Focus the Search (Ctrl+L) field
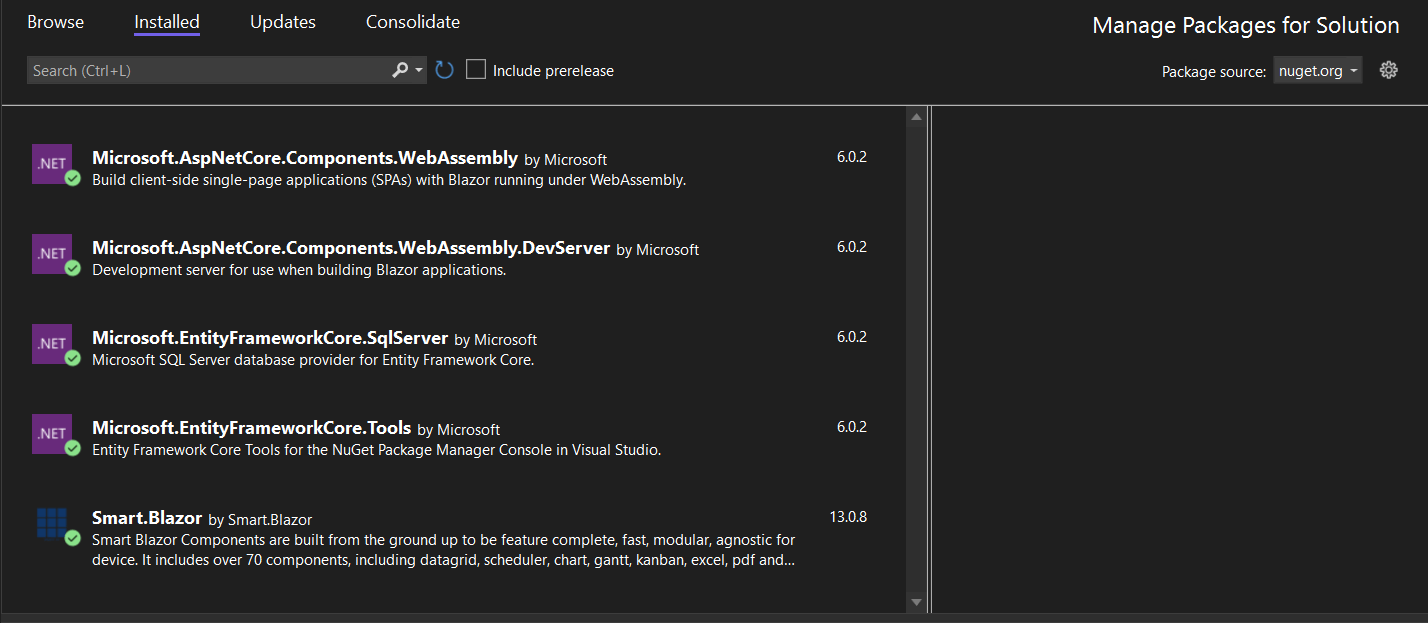Screen dimensions: 1428x623 tap(208, 70)
